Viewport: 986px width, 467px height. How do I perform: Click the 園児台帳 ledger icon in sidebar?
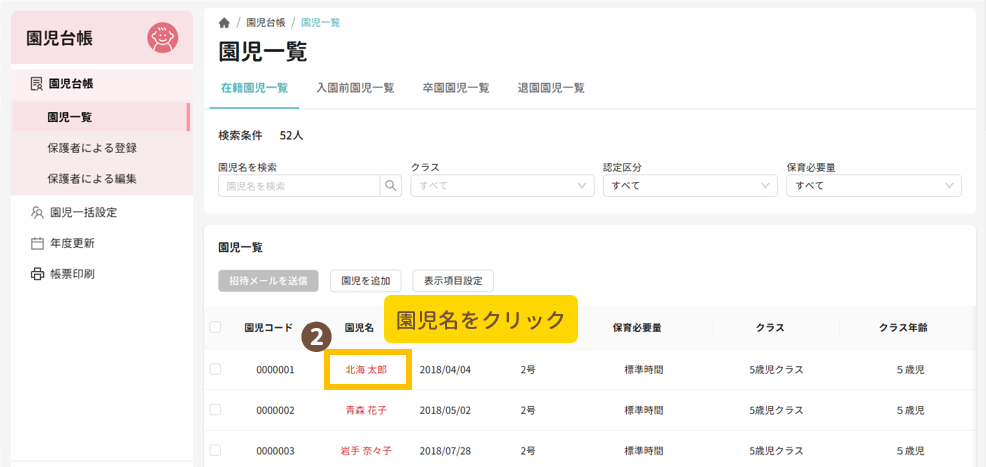(x=36, y=84)
